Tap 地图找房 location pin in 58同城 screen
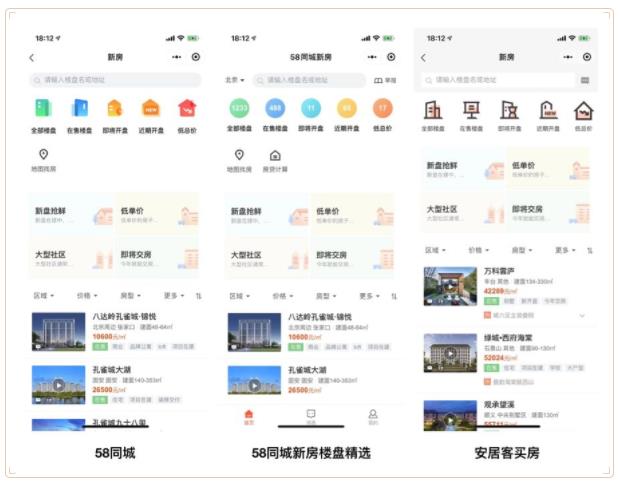The width and height of the screenshot is (620, 482). (x=43, y=154)
